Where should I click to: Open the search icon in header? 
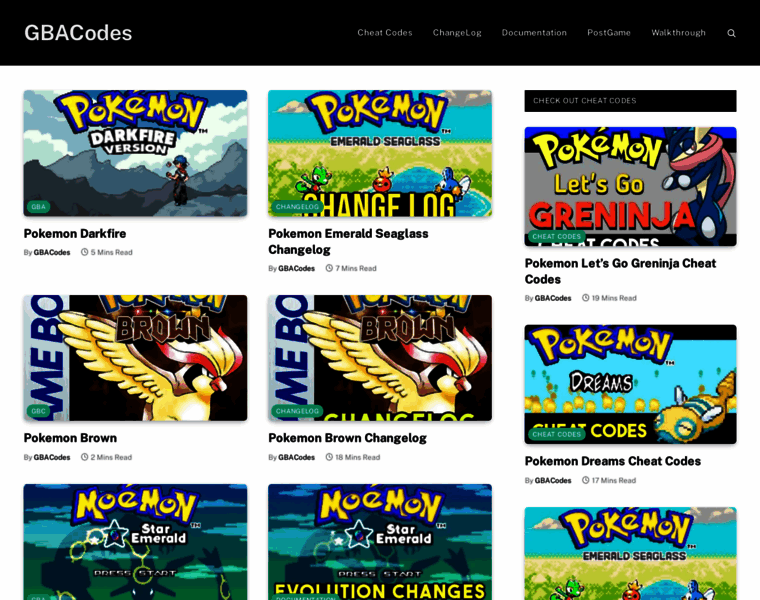[731, 33]
